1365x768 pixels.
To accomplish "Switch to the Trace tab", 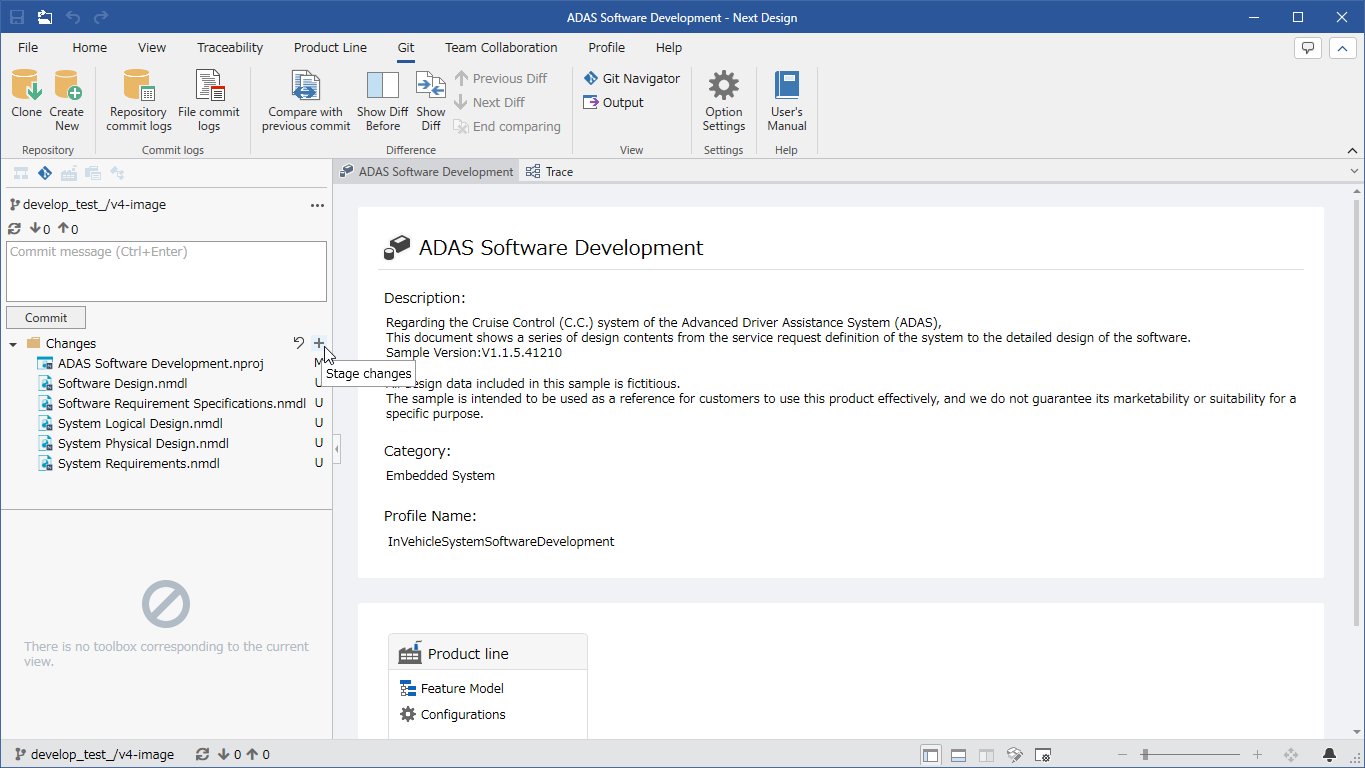I will [x=549, y=172].
